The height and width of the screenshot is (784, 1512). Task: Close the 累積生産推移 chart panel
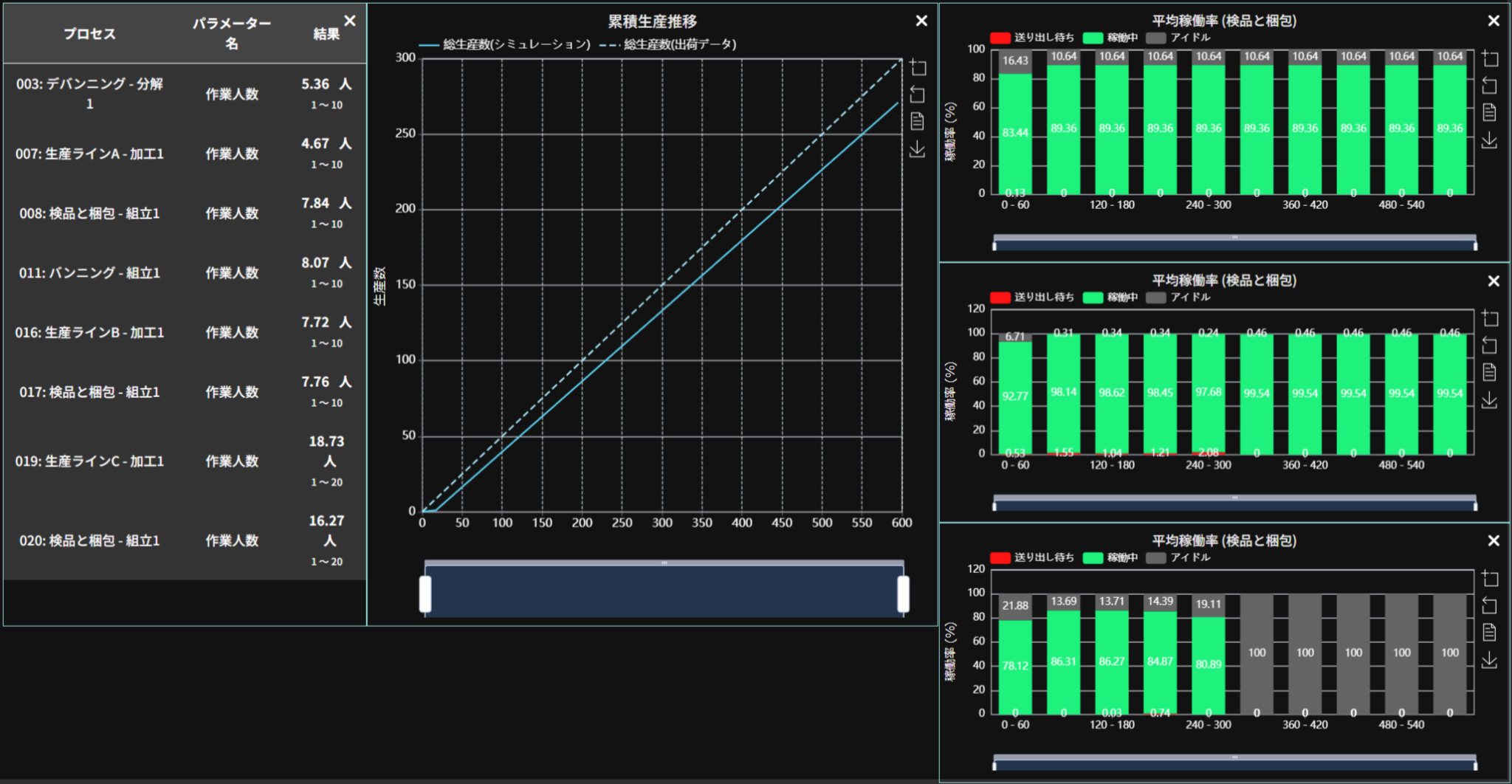tap(921, 21)
